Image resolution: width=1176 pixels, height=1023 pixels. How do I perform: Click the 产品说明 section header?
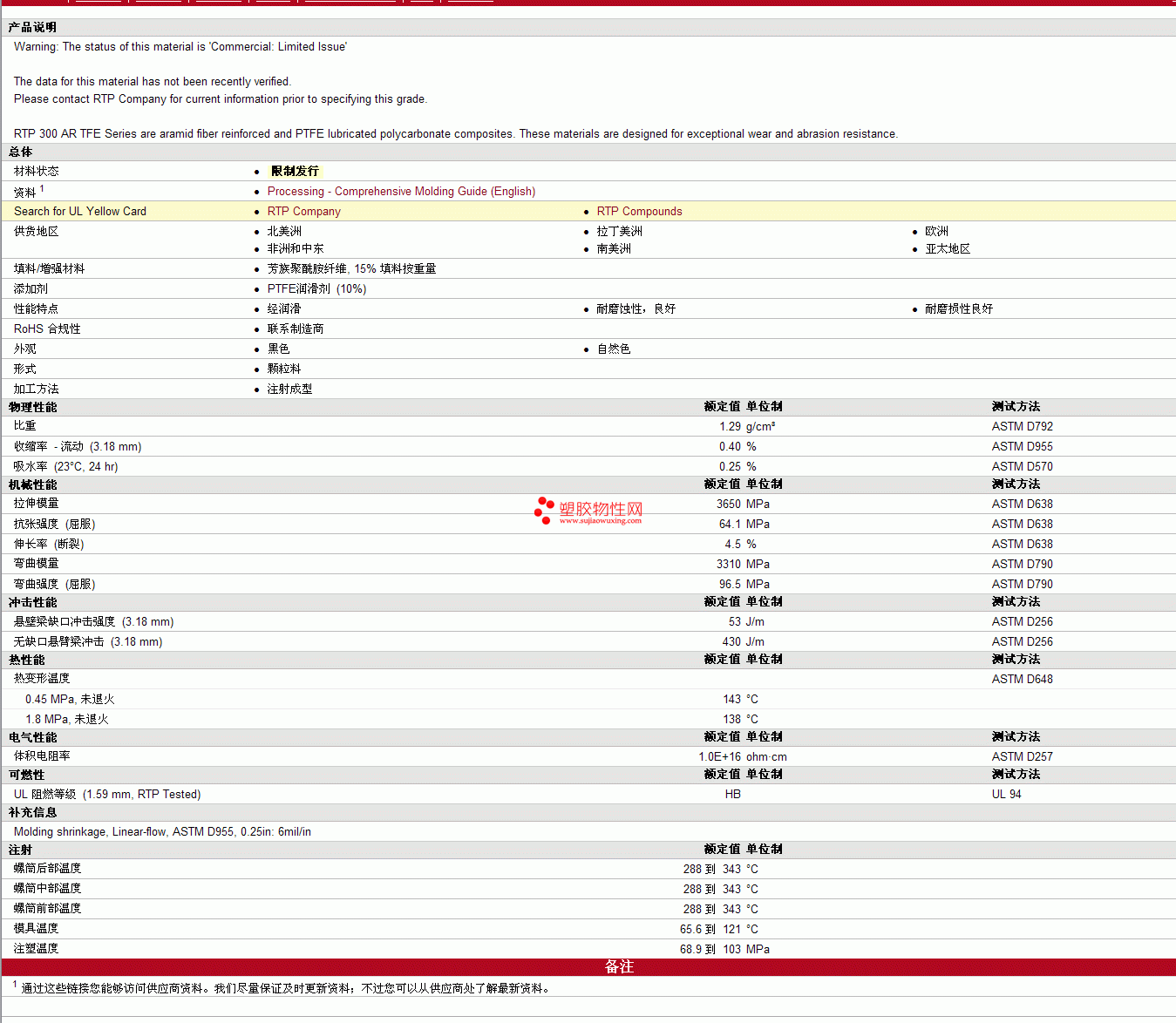pos(32,27)
